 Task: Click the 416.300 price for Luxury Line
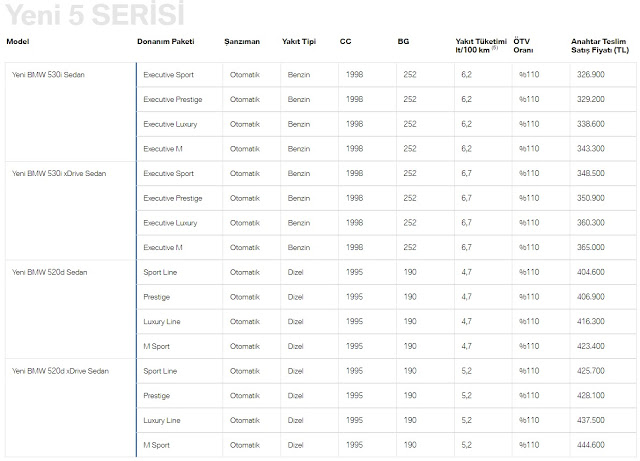coord(590,322)
